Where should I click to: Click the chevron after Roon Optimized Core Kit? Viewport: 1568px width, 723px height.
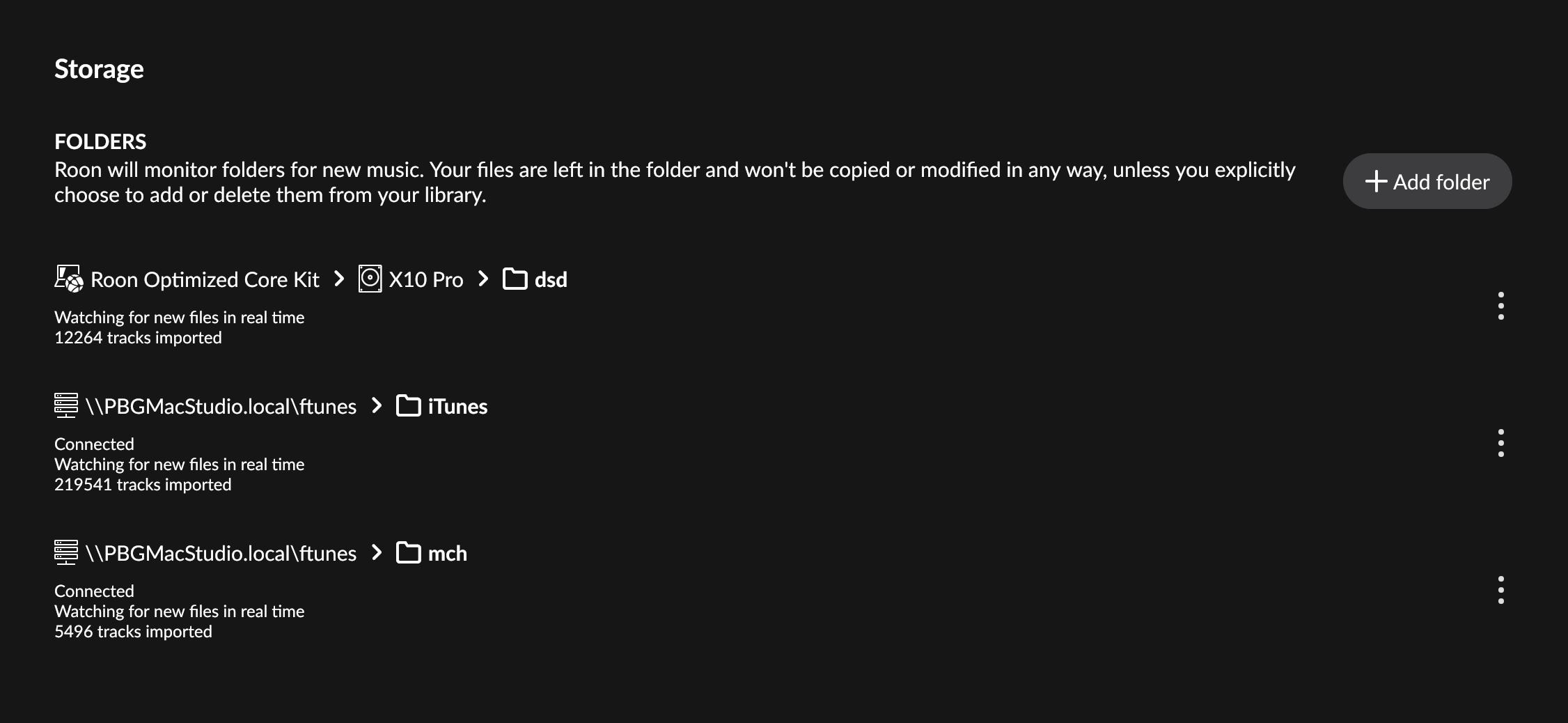(x=339, y=279)
